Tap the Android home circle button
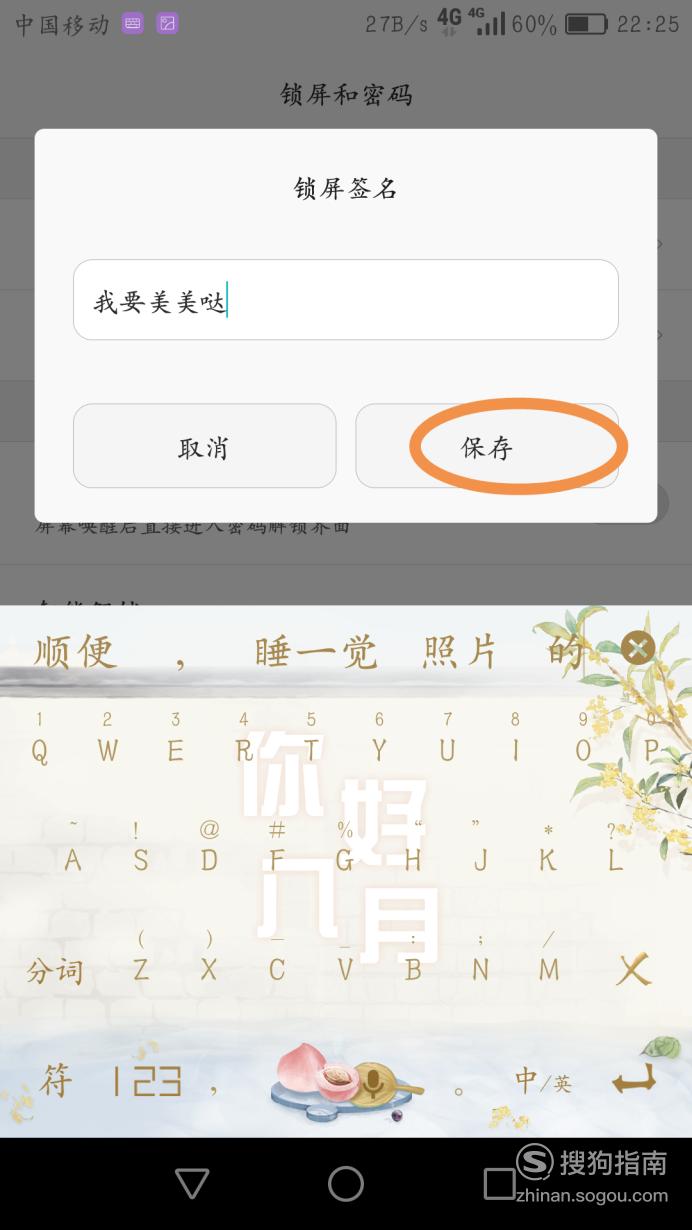The height and width of the screenshot is (1230, 692). click(346, 1184)
